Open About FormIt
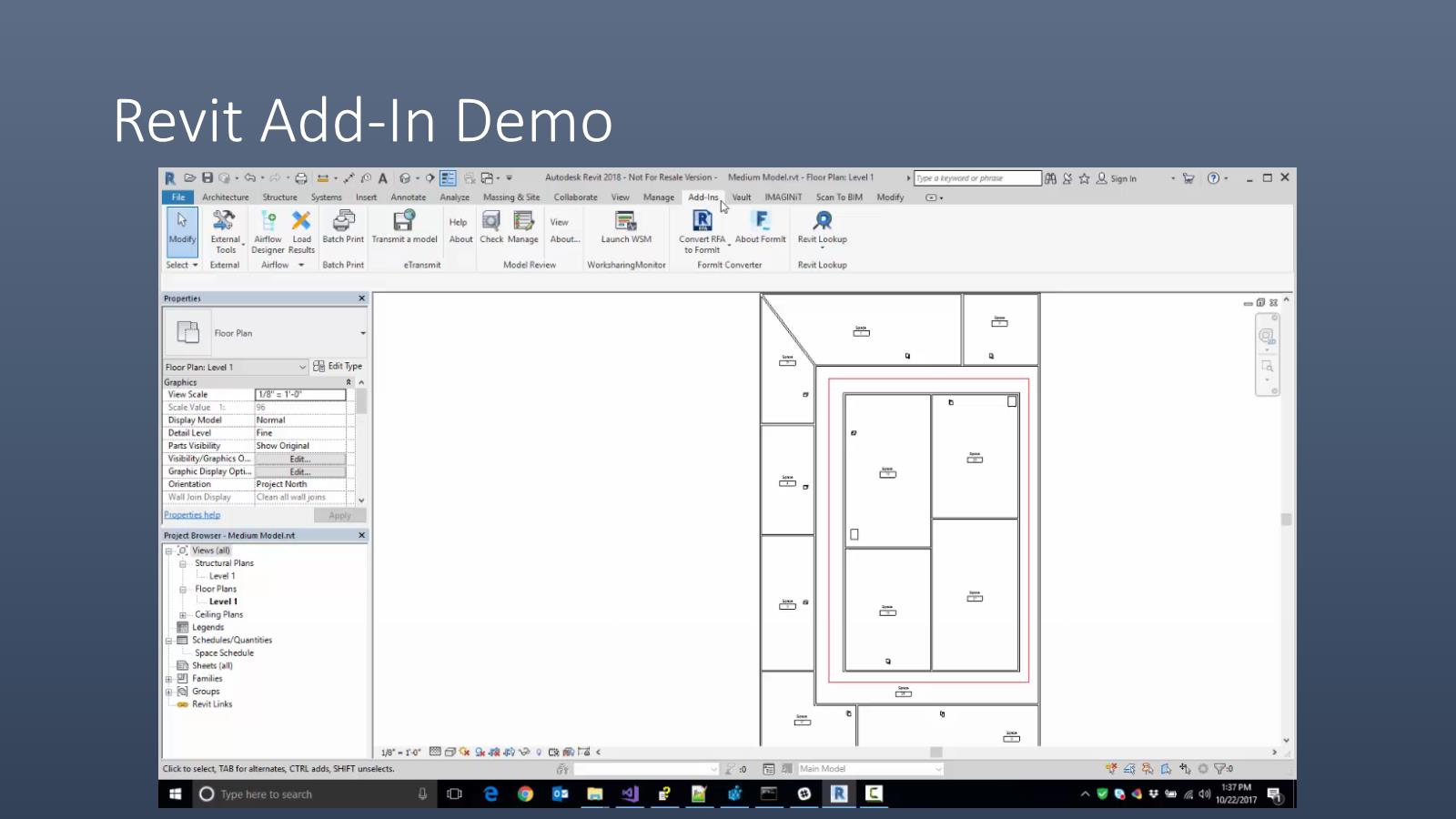Screen dimensions: 1456x819 (x=761, y=227)
